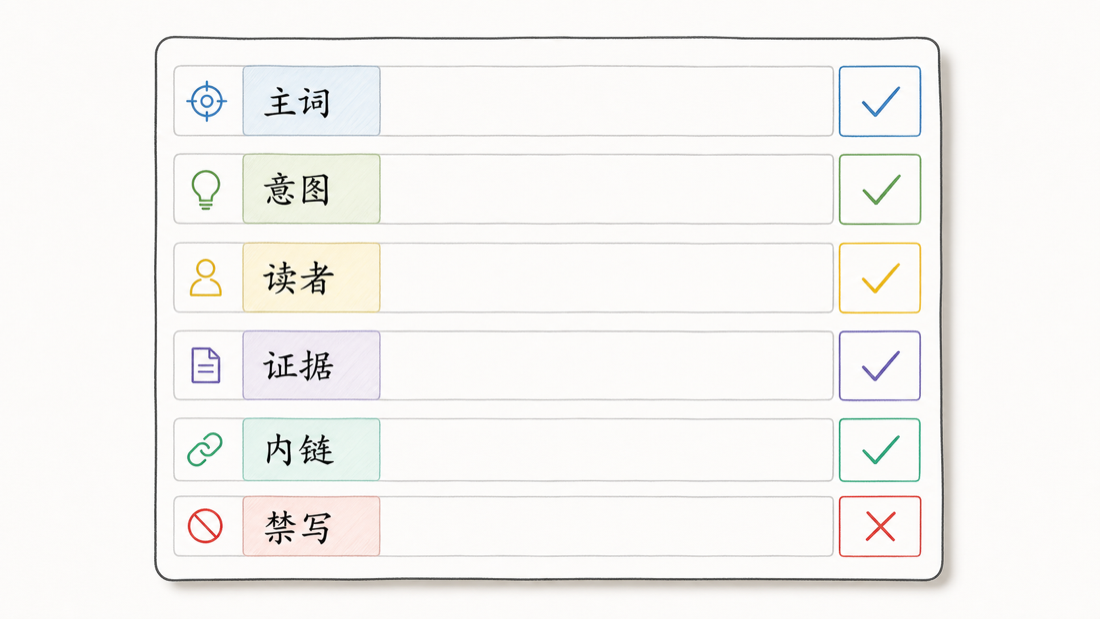
Task: Click inside the 内链 input field
Action: coord(607,450)
